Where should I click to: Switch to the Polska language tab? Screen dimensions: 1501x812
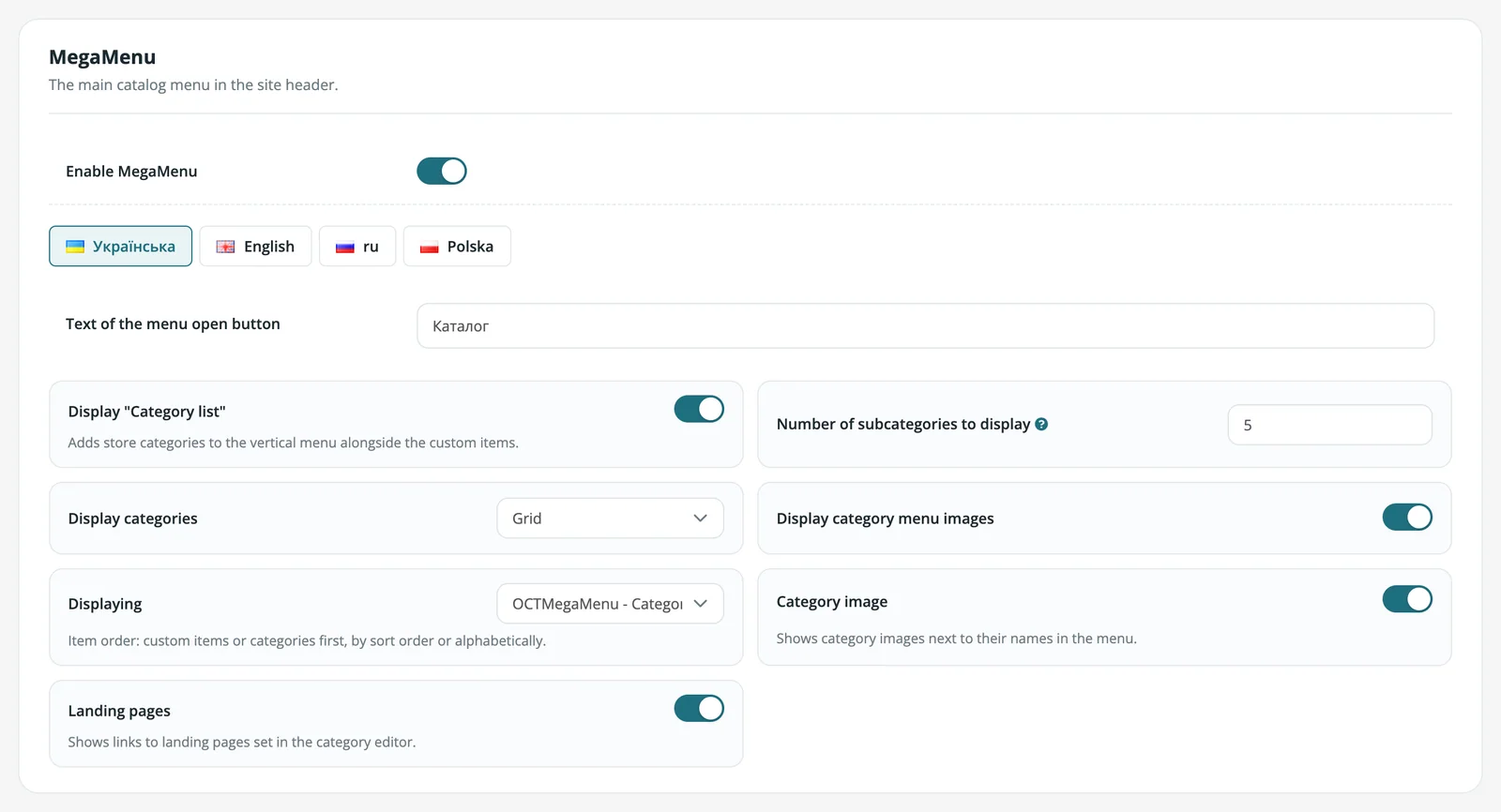pos(457,247)
